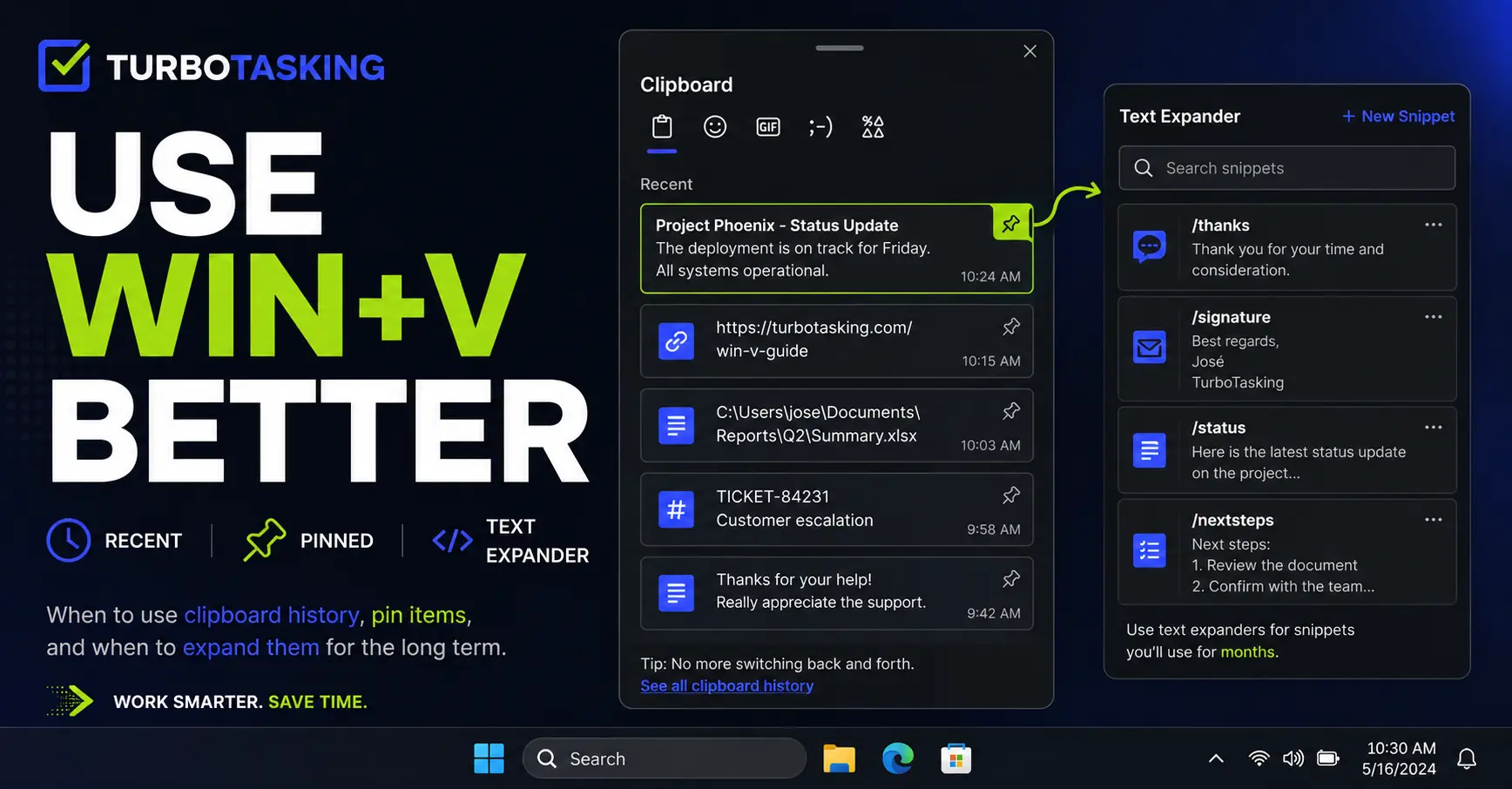Show hidden icons tray chevron
Screen dimensions: 1512x789
pos(1216,759)
